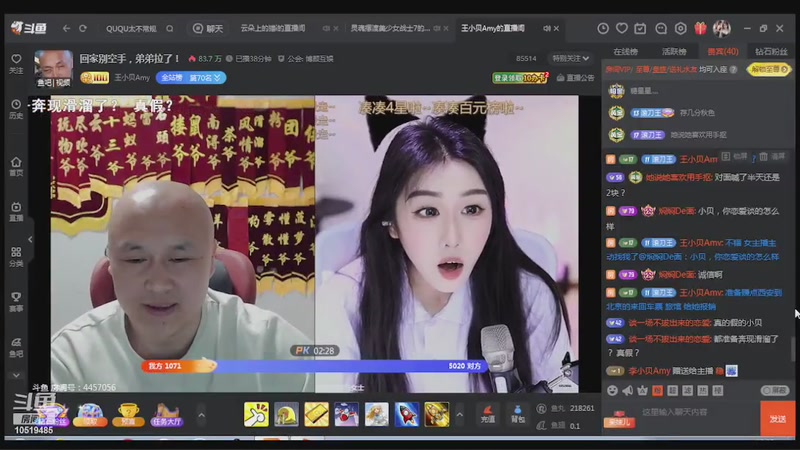This screenshot has width=800, height=450.
Task: Click the yellow 解锁至尊 button
Action: click(768, 69)
